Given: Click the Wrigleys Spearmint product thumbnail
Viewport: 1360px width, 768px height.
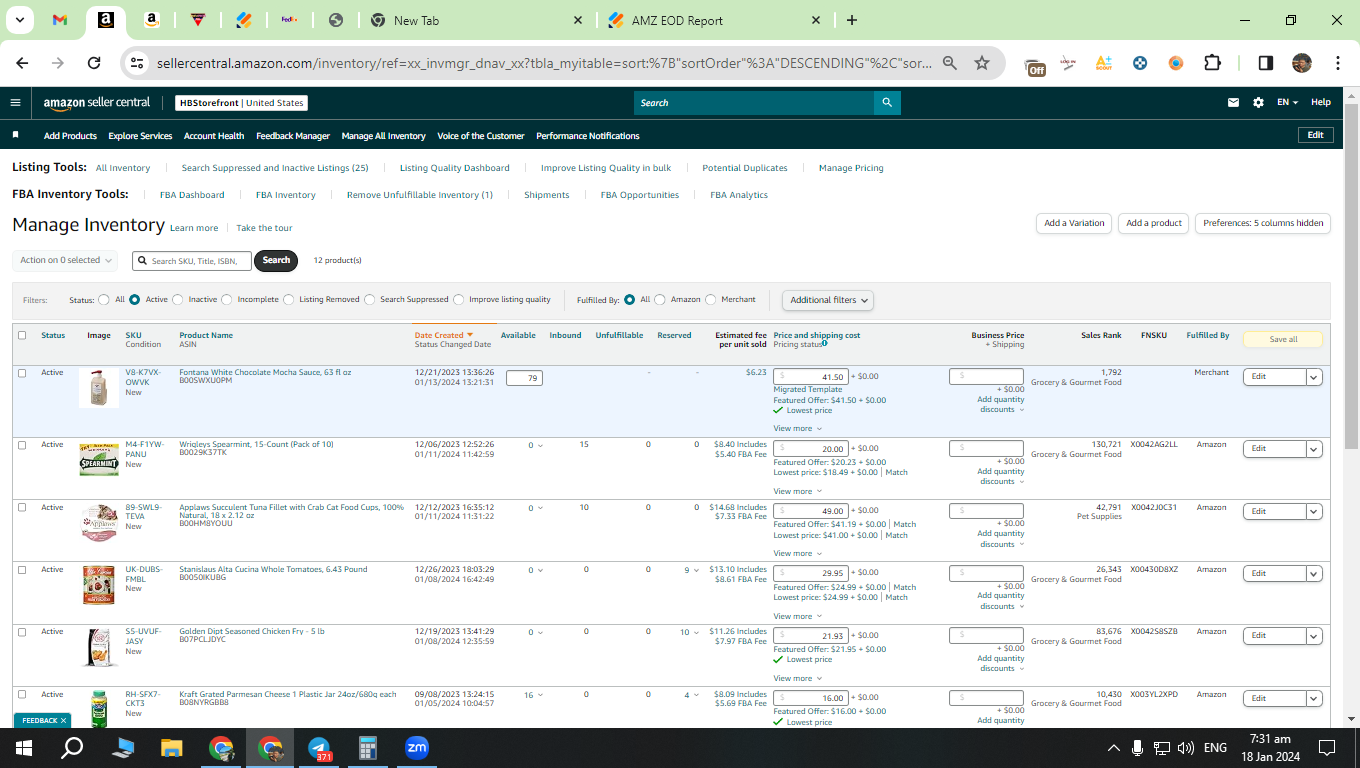Looking at the screenshot, I should [99, 460].
